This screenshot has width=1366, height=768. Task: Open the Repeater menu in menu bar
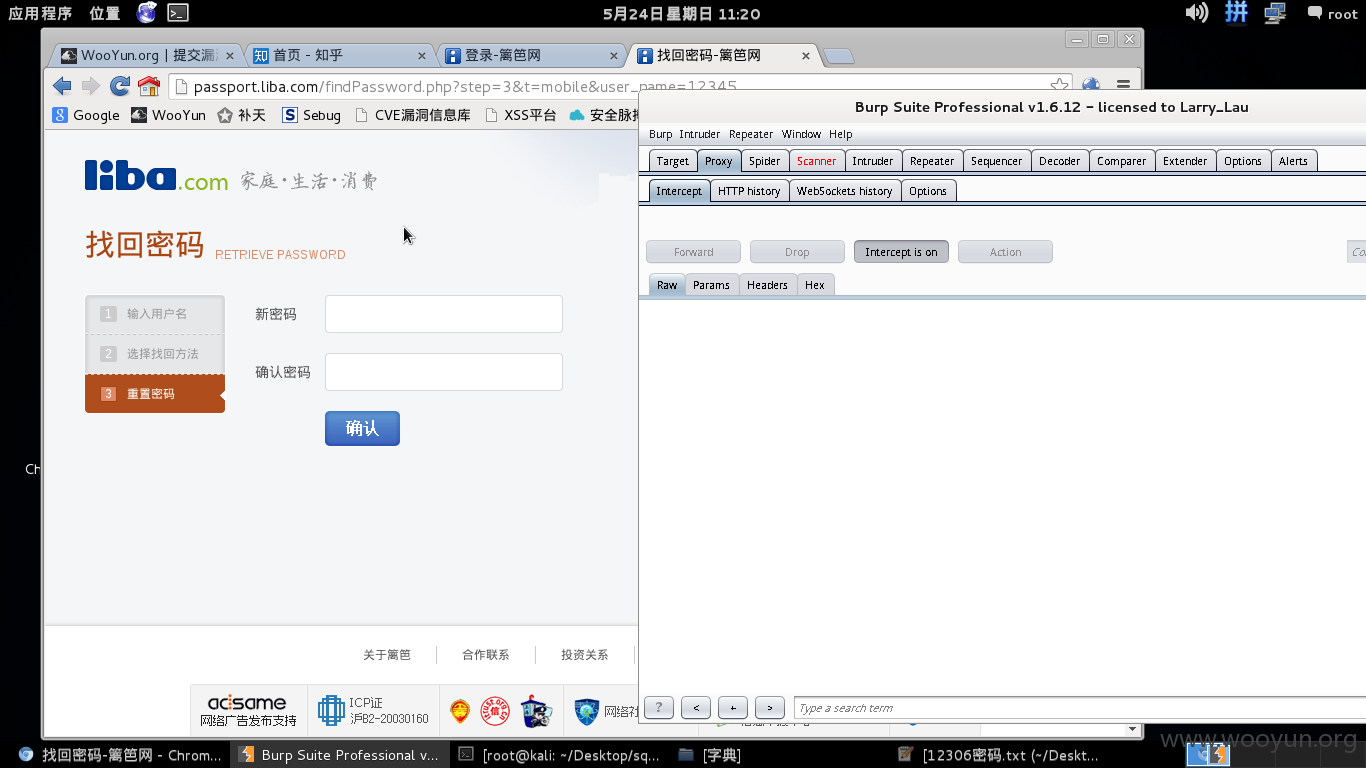(x=751, y=134)
